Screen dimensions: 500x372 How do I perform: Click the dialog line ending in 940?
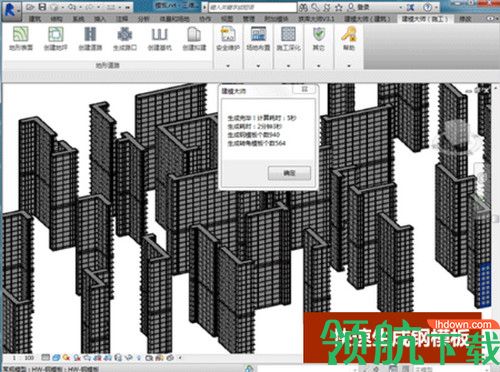tap(253, 135)
